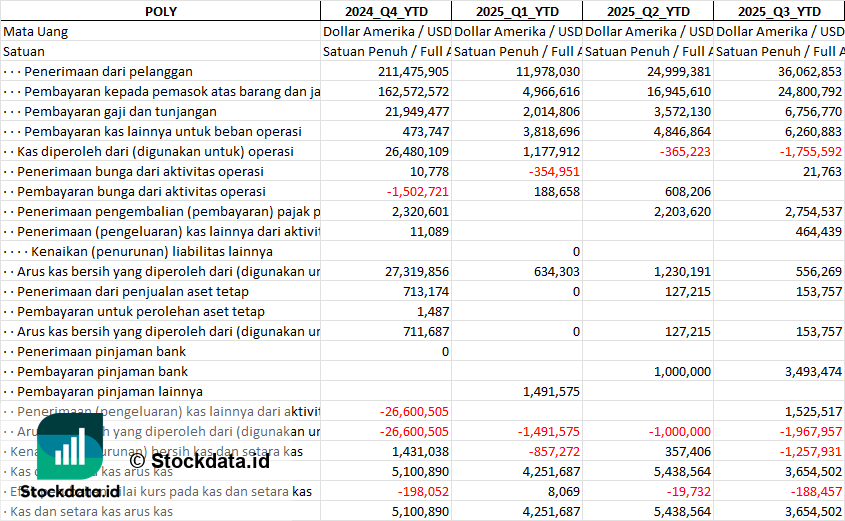Select cell with value 21,763
Image resolution: width=845 pixels, height=521 pixels.
[x=779, y=171]
